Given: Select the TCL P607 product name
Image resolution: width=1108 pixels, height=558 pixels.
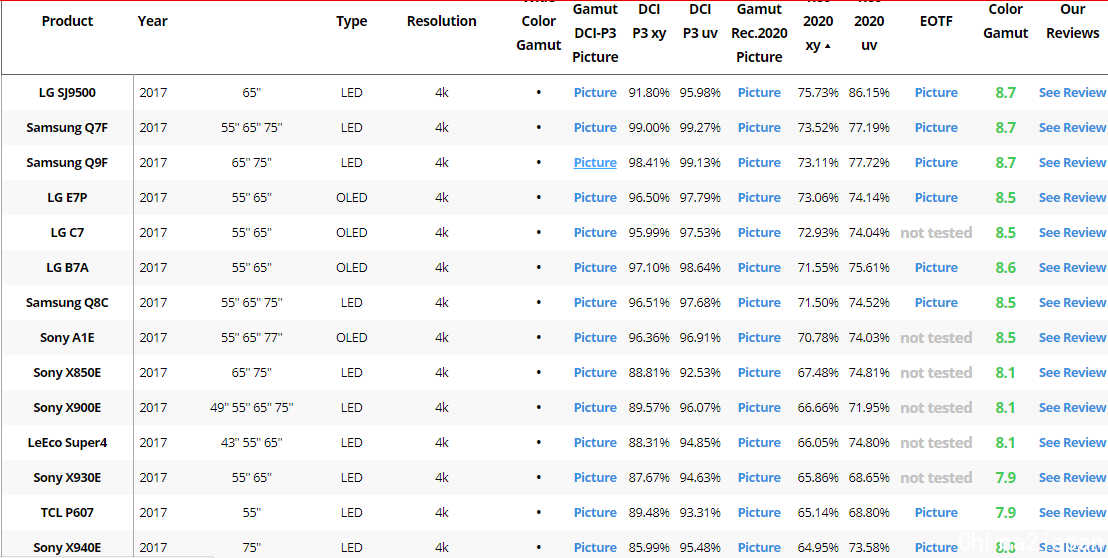Looking at the screenshot, I should (67, 513).
